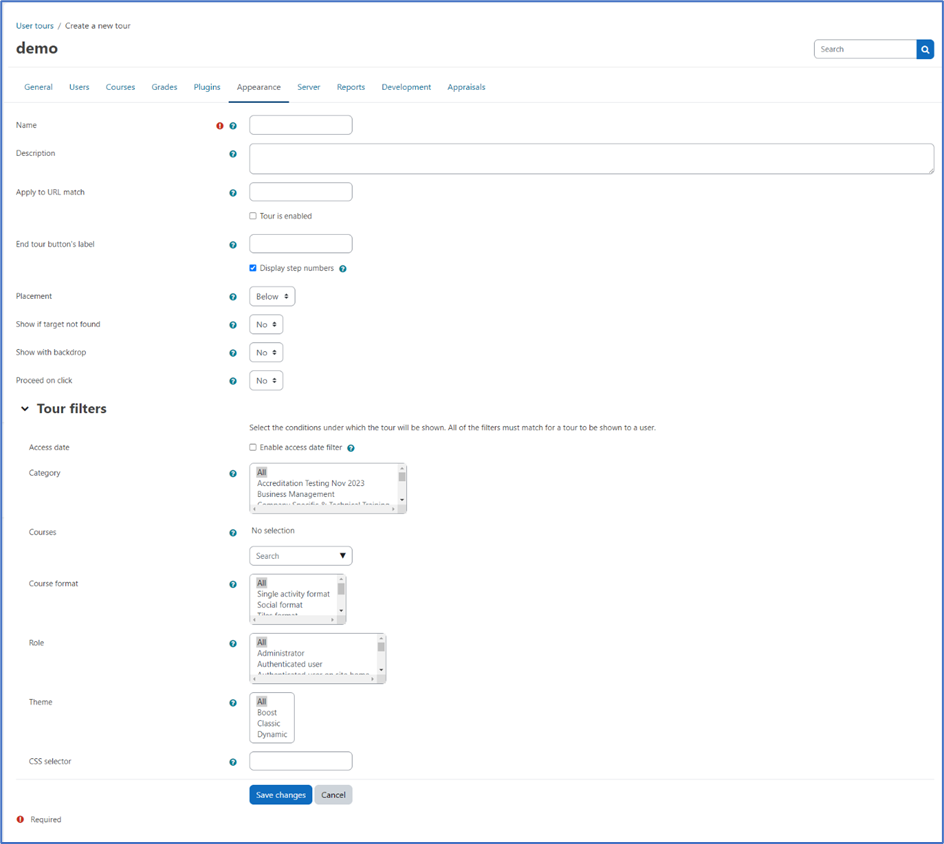This screenshot has height=844, width=944.
Task: Open help for Proceed on click
Action: click(x=233, y=381)
